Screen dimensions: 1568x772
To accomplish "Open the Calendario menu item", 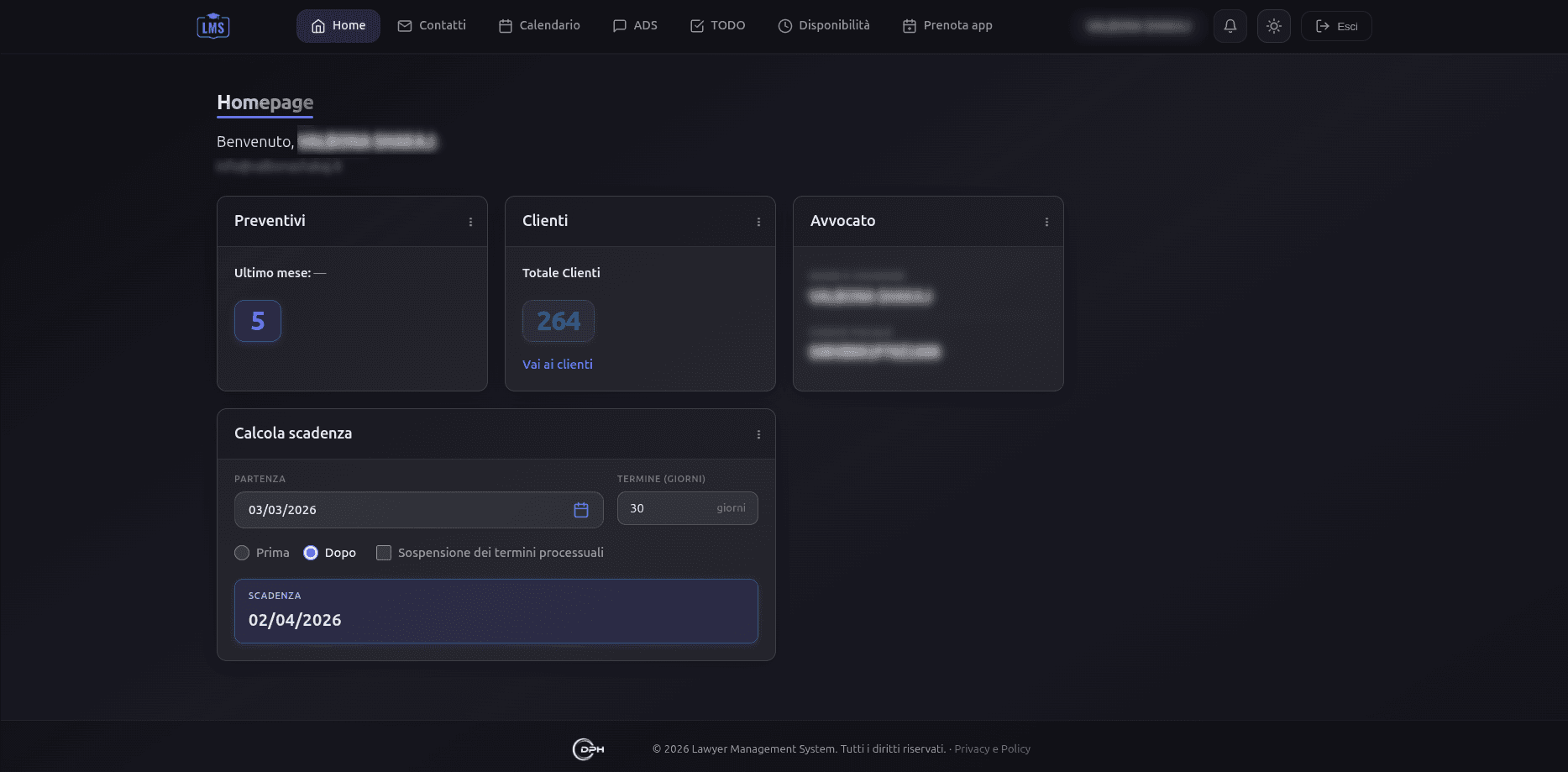I will [x=539, y=26].
